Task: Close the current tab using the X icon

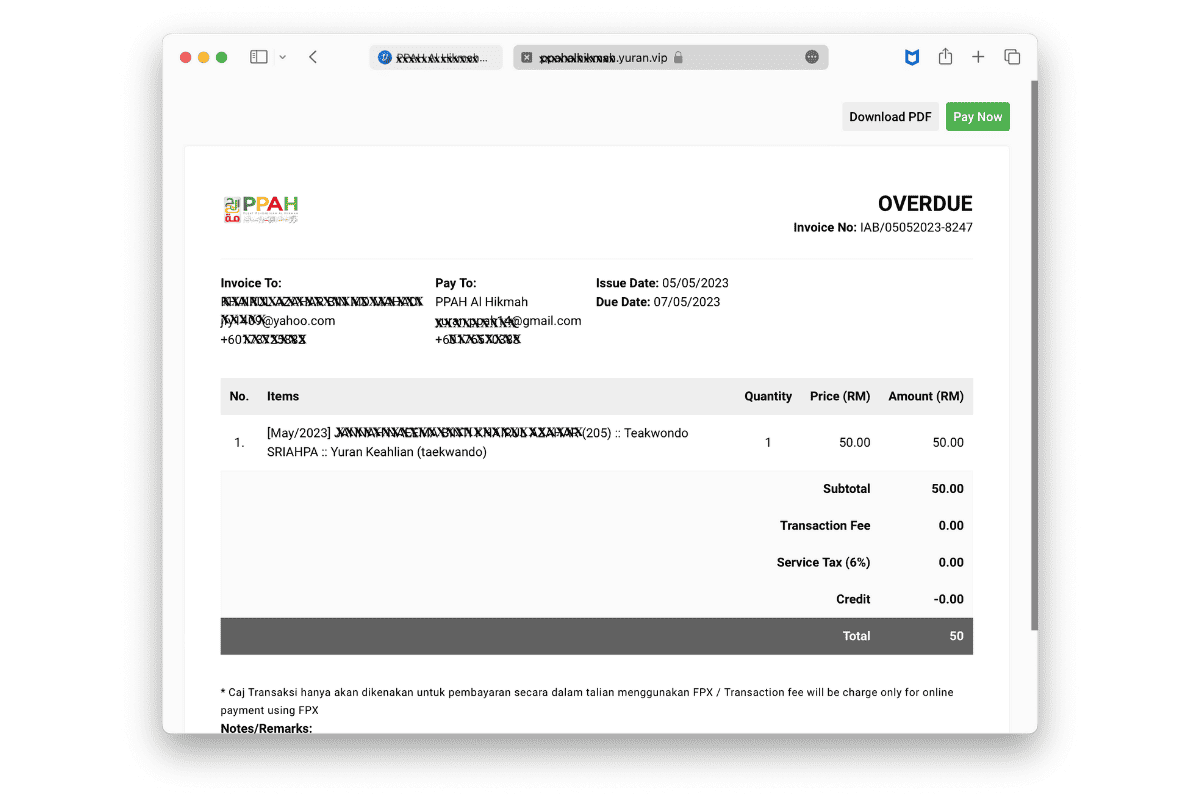Action: [527, 58]
